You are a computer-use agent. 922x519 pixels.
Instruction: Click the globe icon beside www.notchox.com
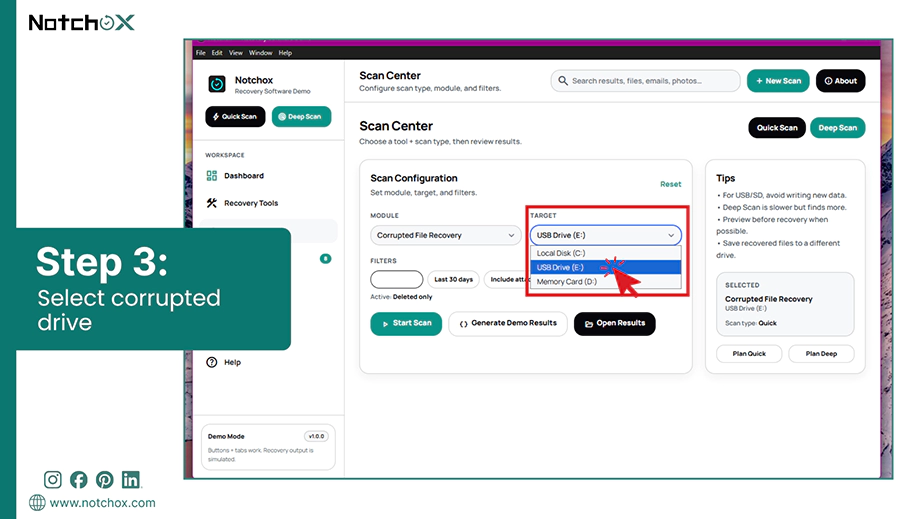click(37, 503)
